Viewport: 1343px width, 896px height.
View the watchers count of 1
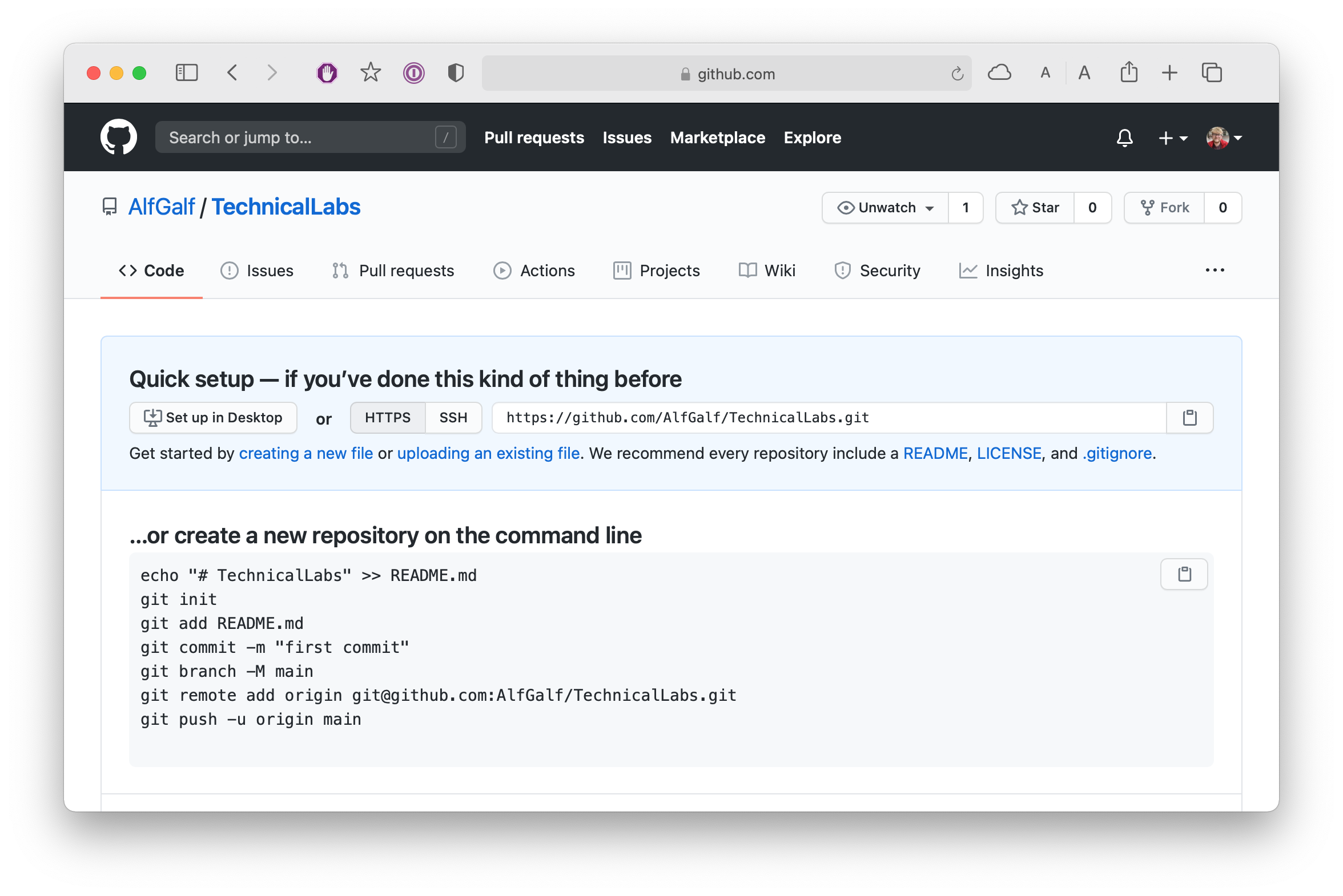pos(966,207)
